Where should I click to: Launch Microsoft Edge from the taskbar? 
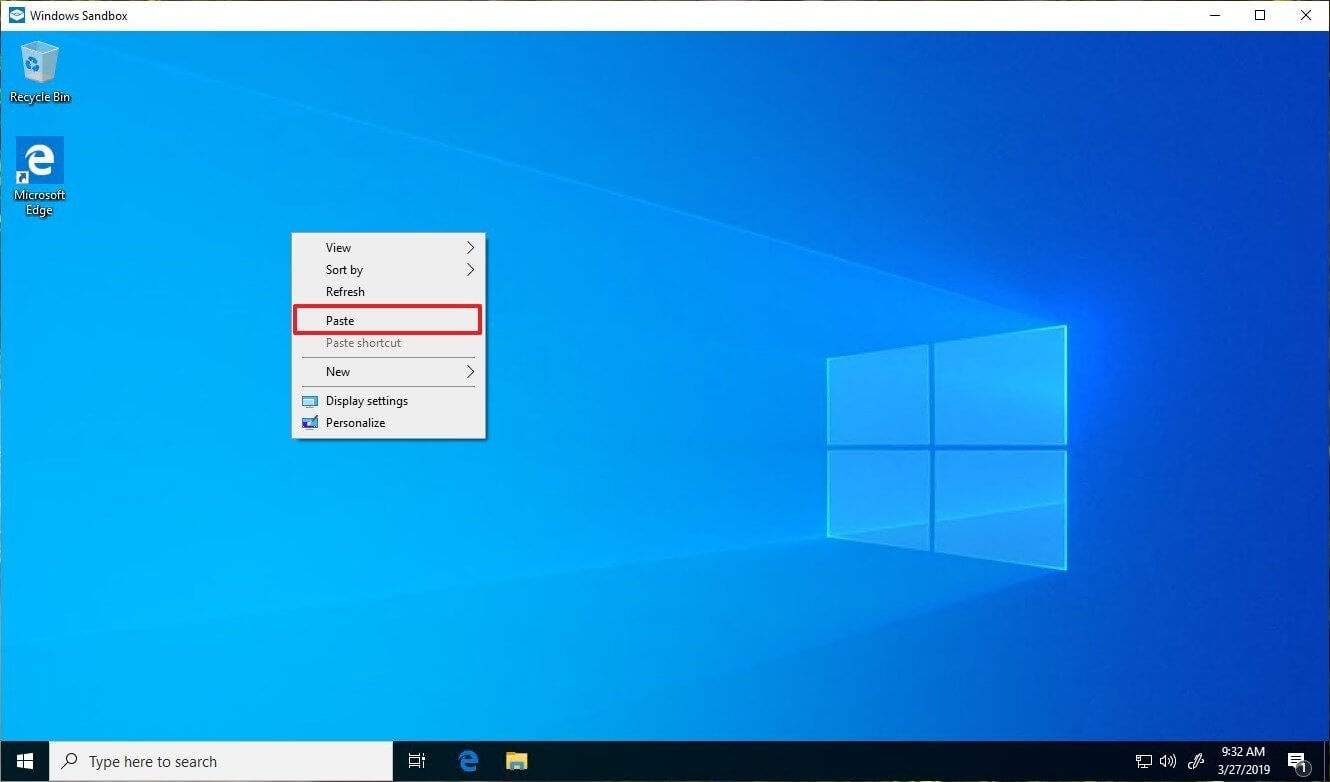point(467,761)
